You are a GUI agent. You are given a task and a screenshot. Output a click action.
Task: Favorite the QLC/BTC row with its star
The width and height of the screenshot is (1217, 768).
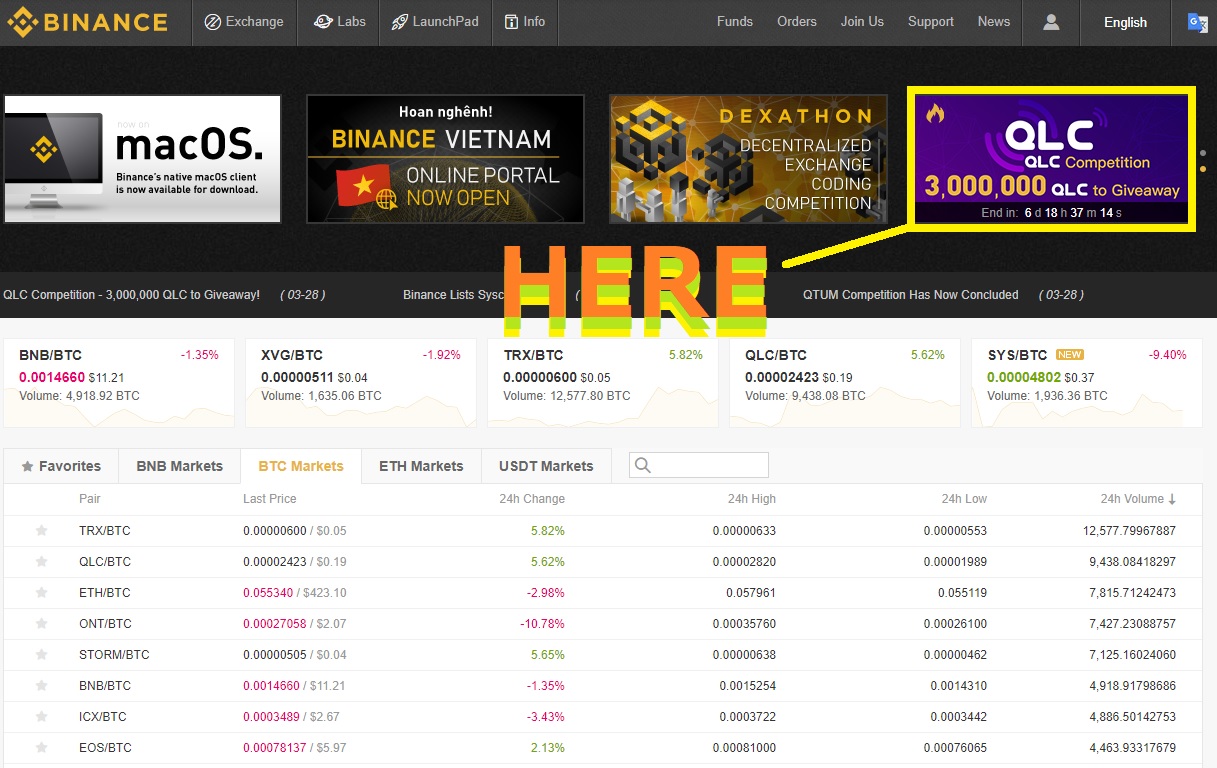tap(42, 562)
